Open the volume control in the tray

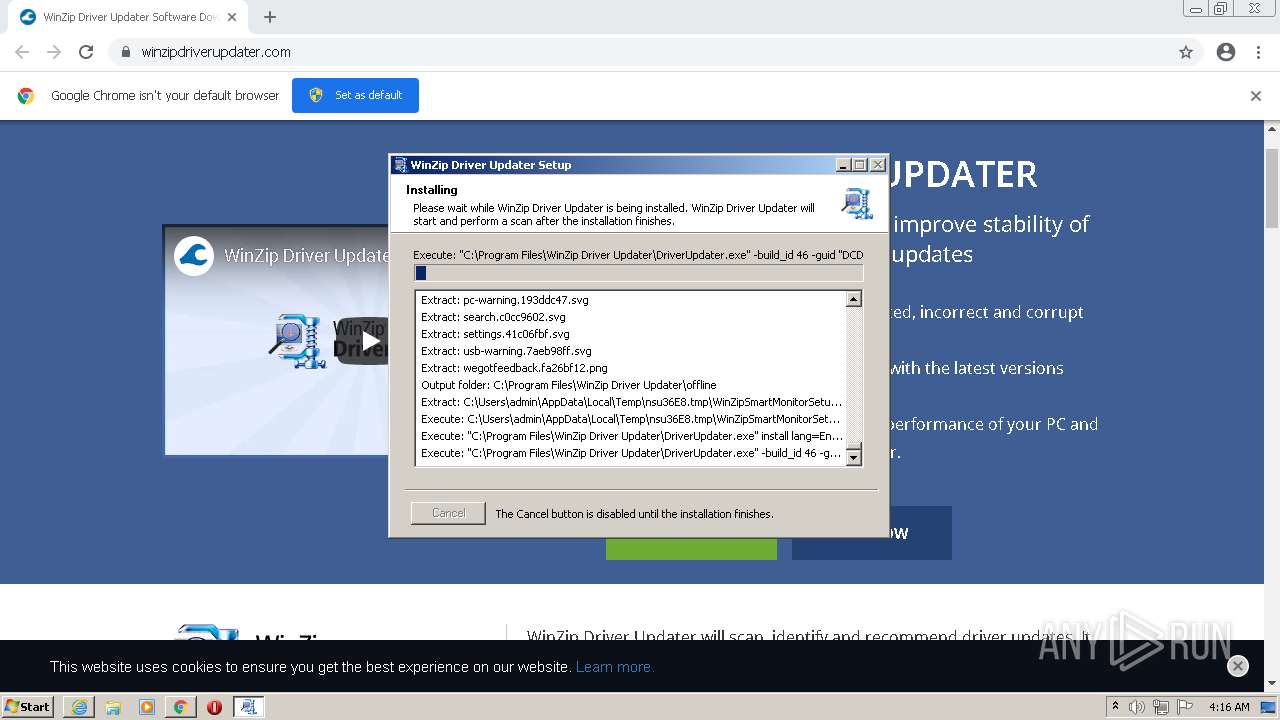1137,707
